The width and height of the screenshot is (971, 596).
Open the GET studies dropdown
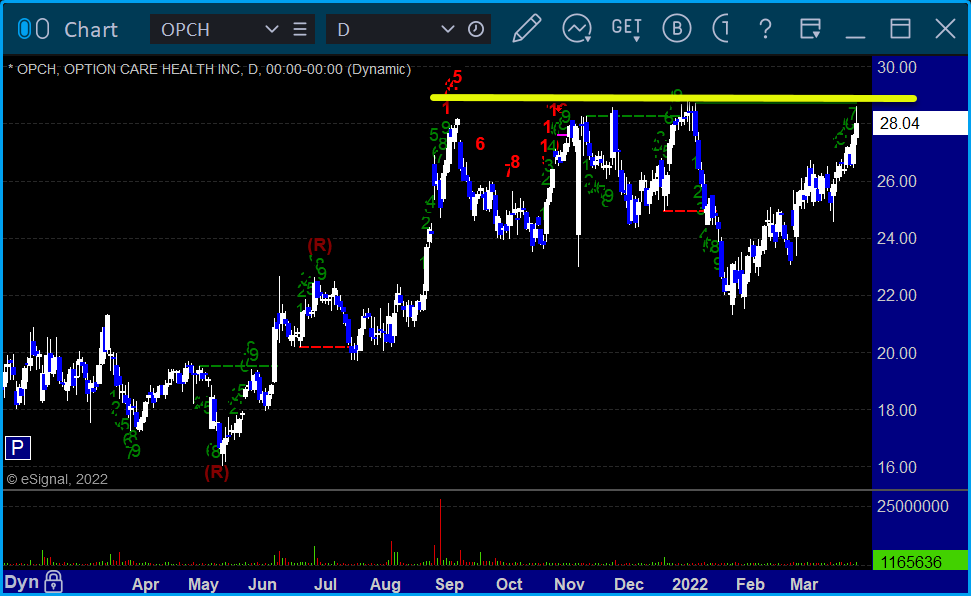[x=627, y=29]
